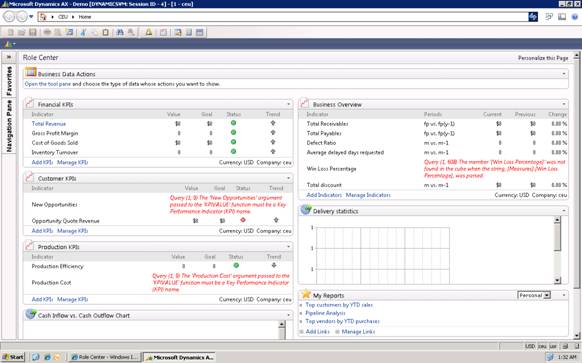Open Business Overview web part menu arrow
Viewport: 582px width, 363px height.
(564, 104)
